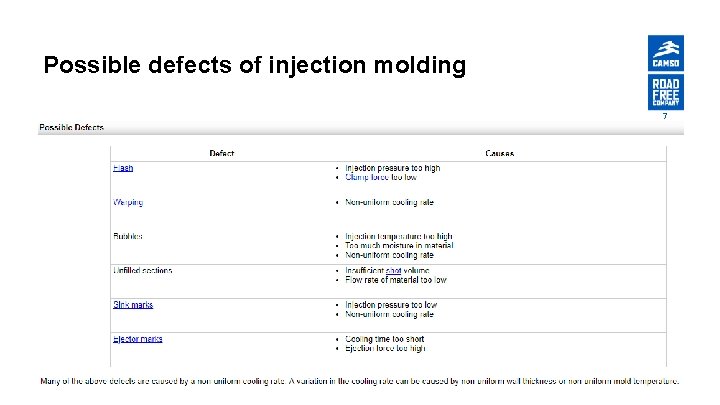Click the slide title Possible defects of injection molding

tap(255, 65)
